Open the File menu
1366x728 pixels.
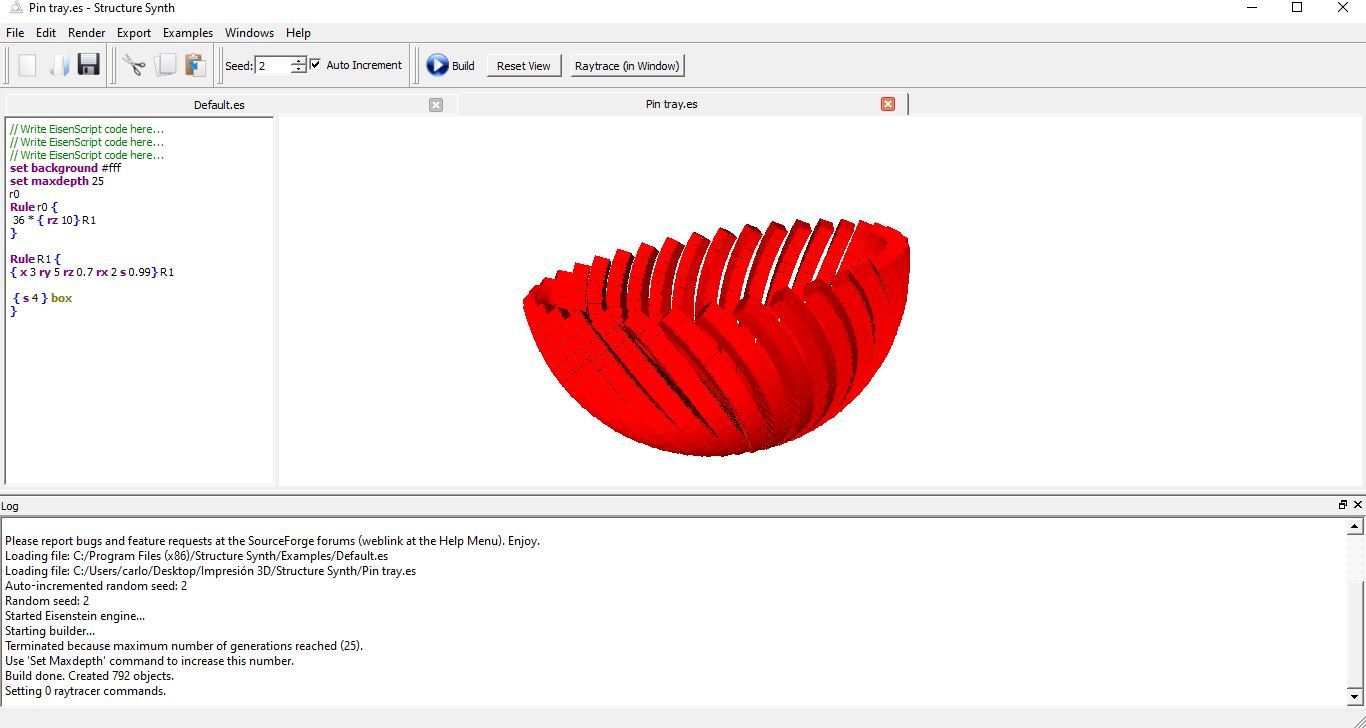(15, 33)
